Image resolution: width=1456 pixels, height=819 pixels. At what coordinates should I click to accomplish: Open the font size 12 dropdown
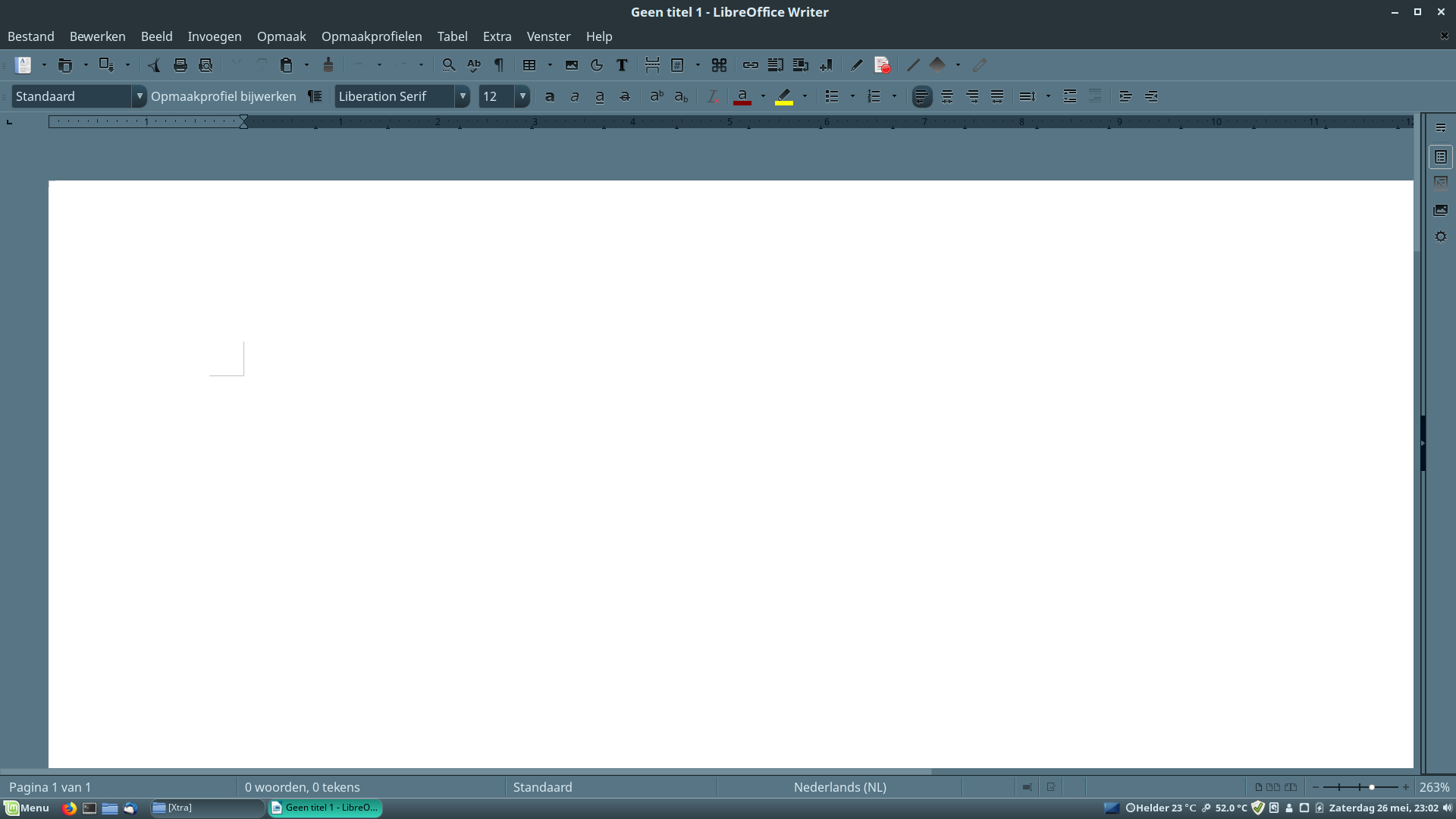(522, 96)
